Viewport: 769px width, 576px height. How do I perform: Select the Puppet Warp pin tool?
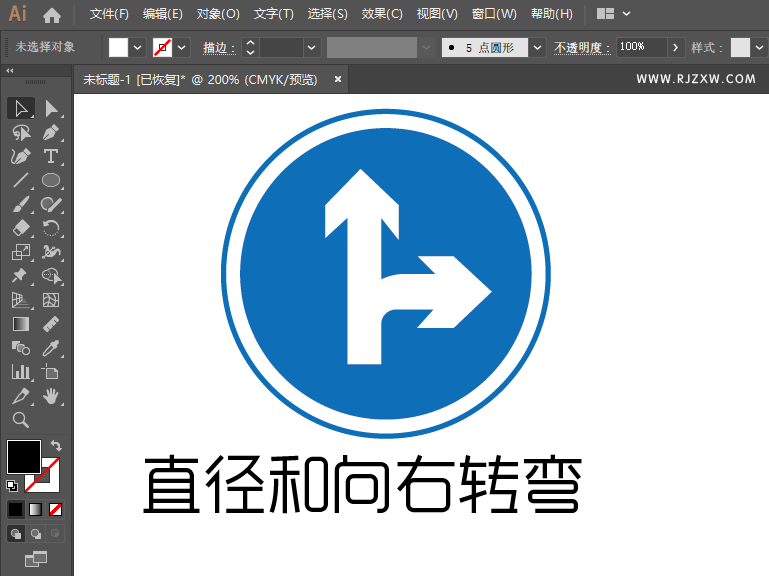click(x=21, y=276)
